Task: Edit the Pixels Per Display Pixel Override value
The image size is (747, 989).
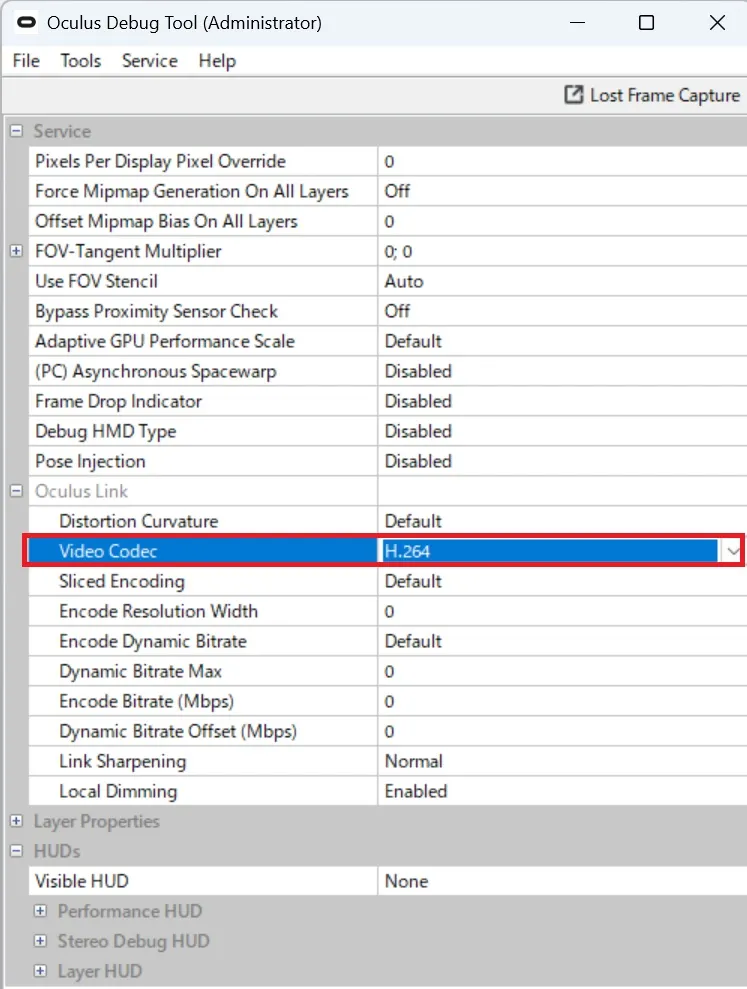Action: click(562, 161)
